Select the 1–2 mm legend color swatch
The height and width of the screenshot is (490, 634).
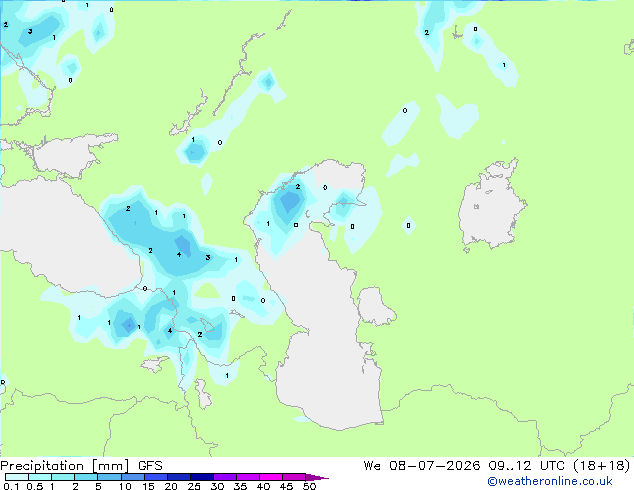point(63,477)
